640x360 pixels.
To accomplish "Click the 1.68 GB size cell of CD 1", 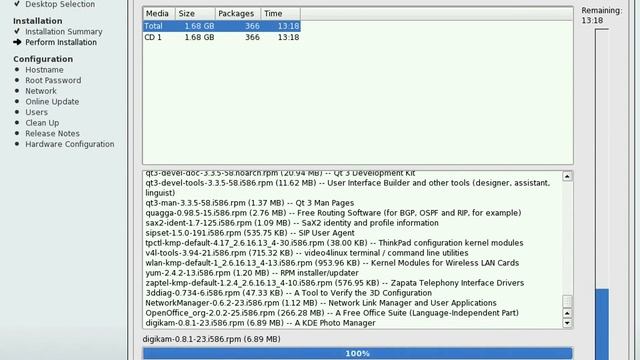I will point(199,37).
